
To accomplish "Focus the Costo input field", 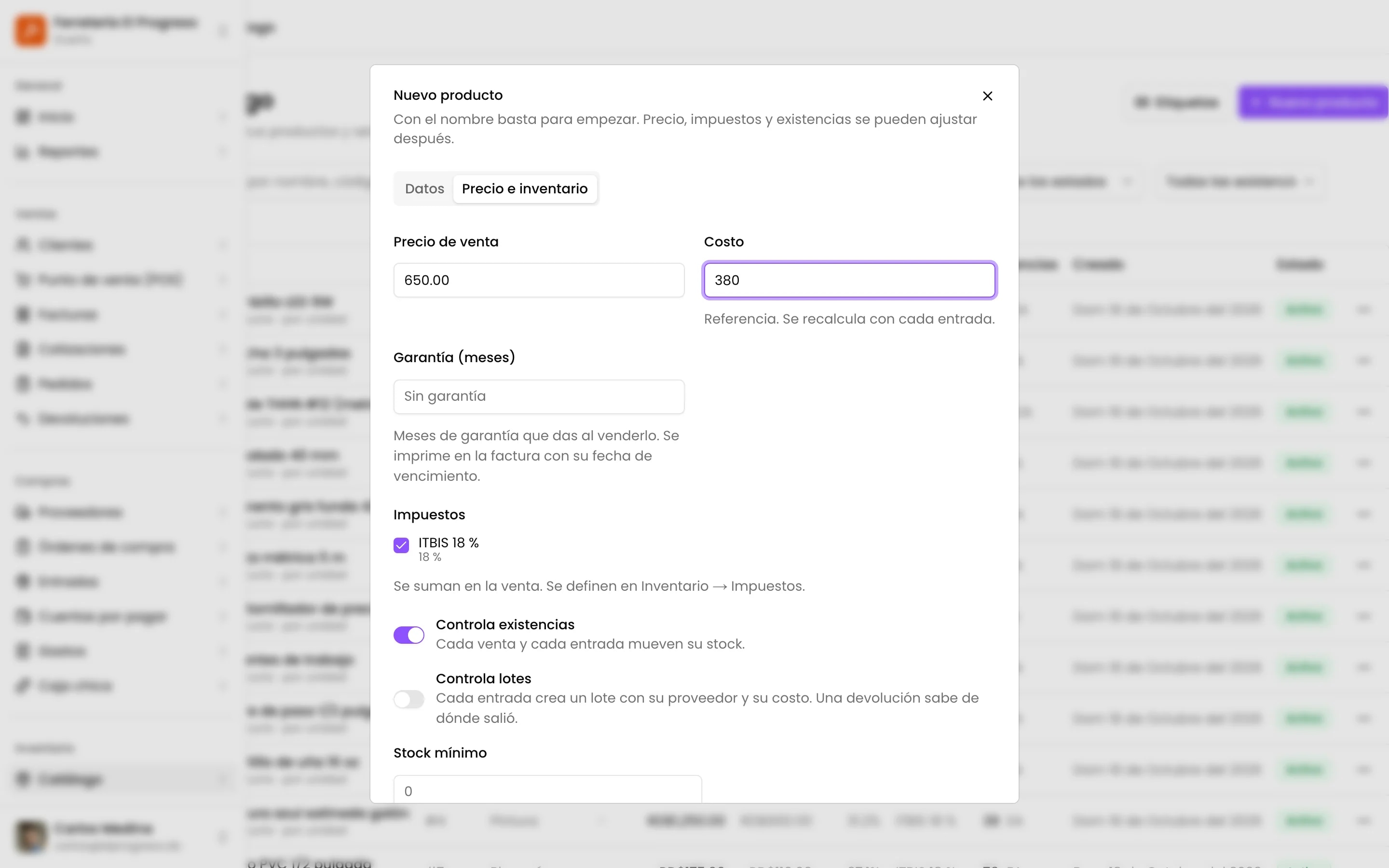I will coord(849,280).
